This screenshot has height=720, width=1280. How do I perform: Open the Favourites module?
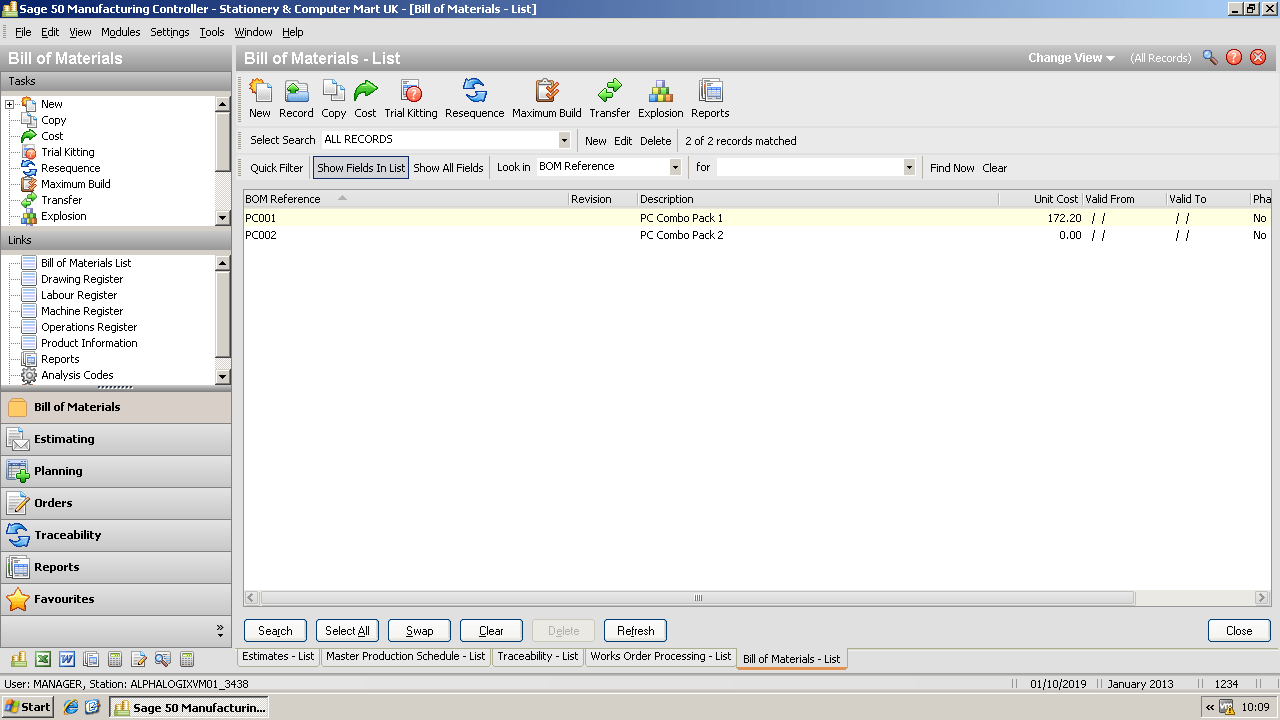[x=115, y=599]
